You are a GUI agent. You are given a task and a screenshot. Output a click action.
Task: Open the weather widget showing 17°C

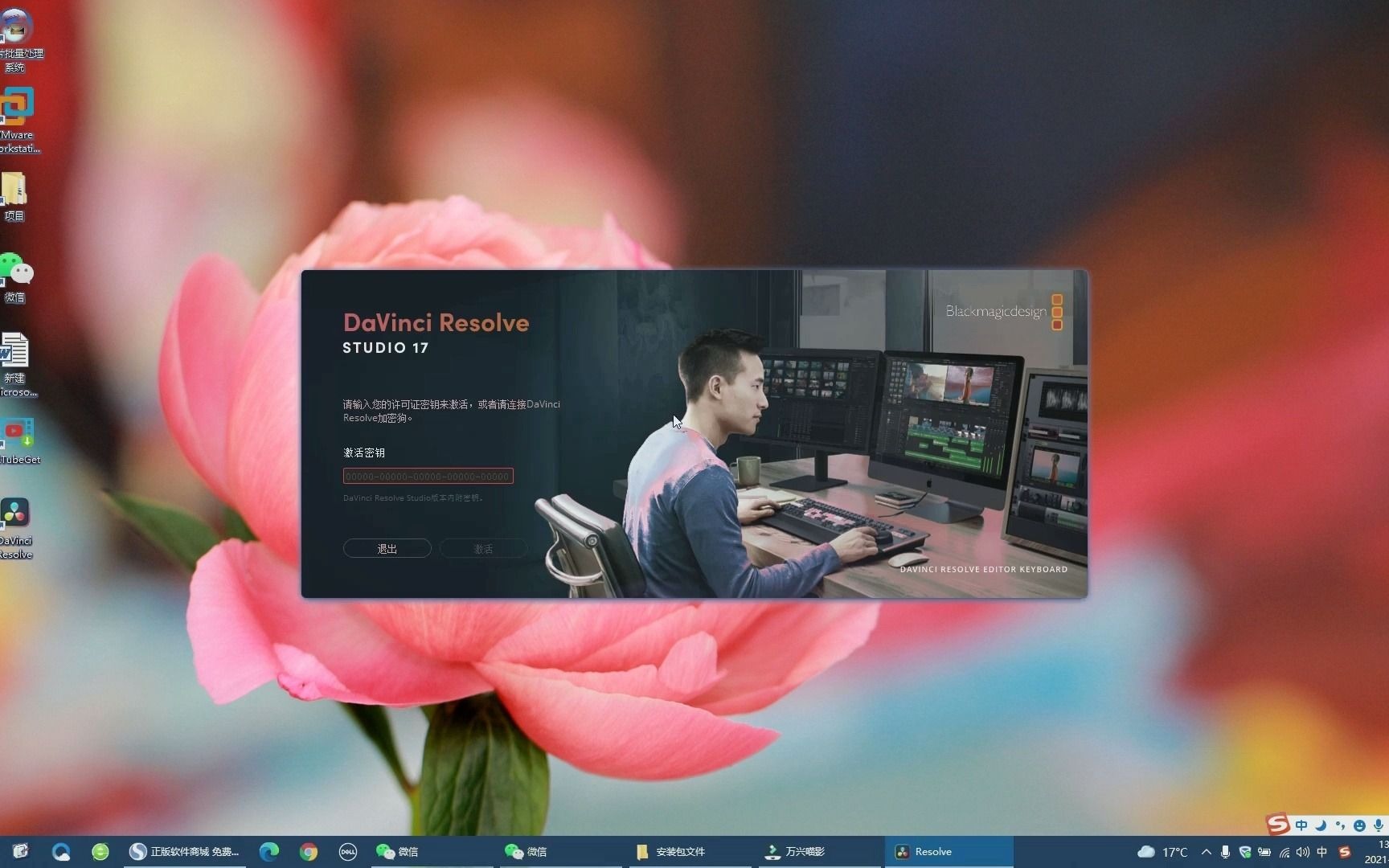point(1163,852)
